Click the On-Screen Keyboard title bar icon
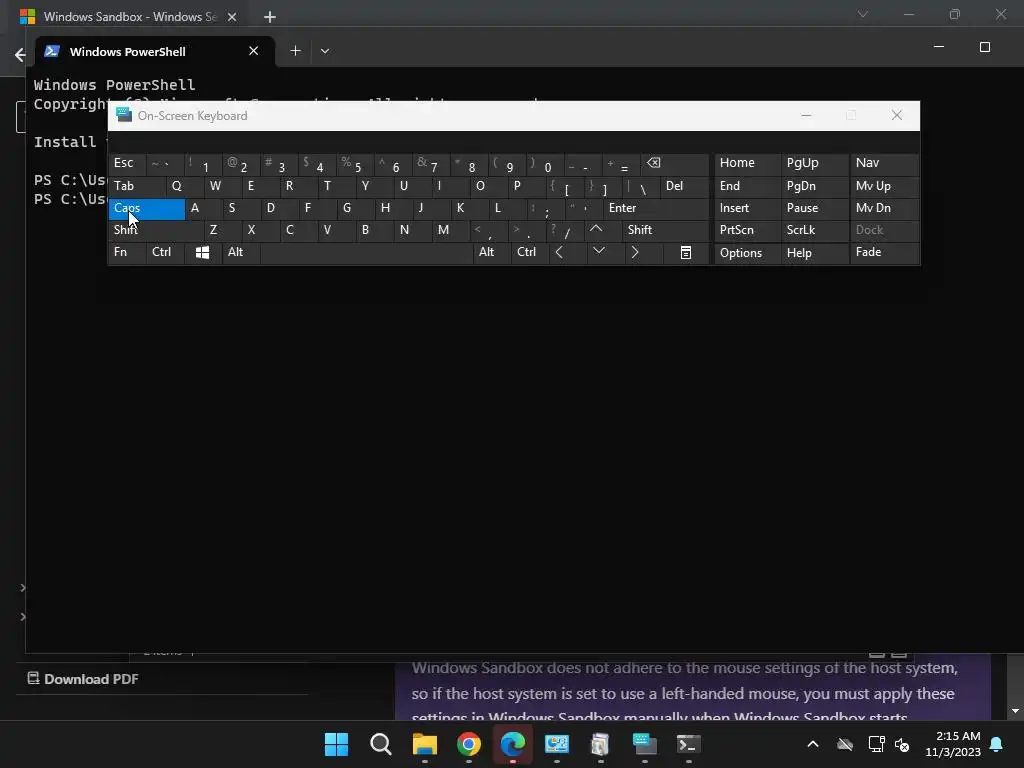 coord(124,115)
